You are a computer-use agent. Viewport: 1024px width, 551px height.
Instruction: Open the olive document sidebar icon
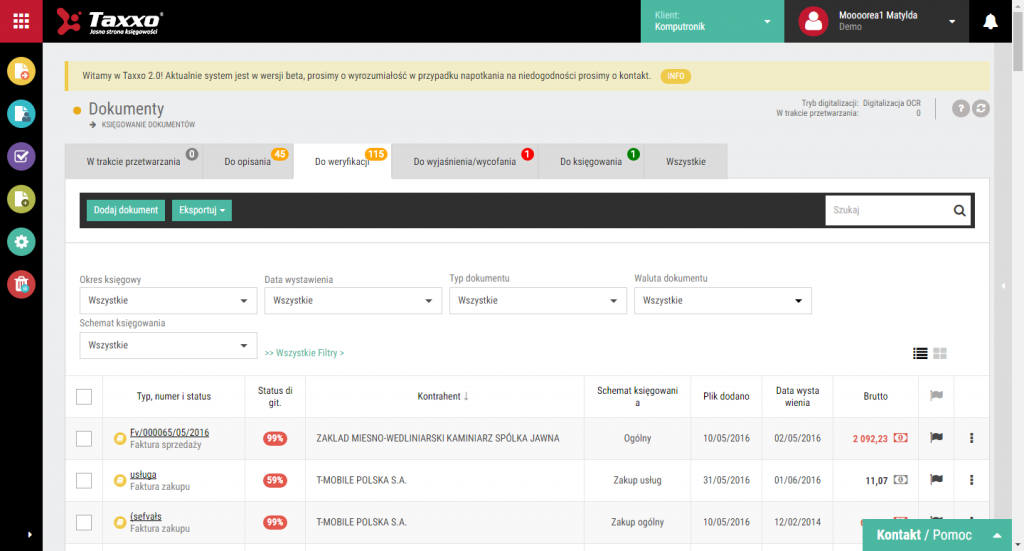coord(21,199)
